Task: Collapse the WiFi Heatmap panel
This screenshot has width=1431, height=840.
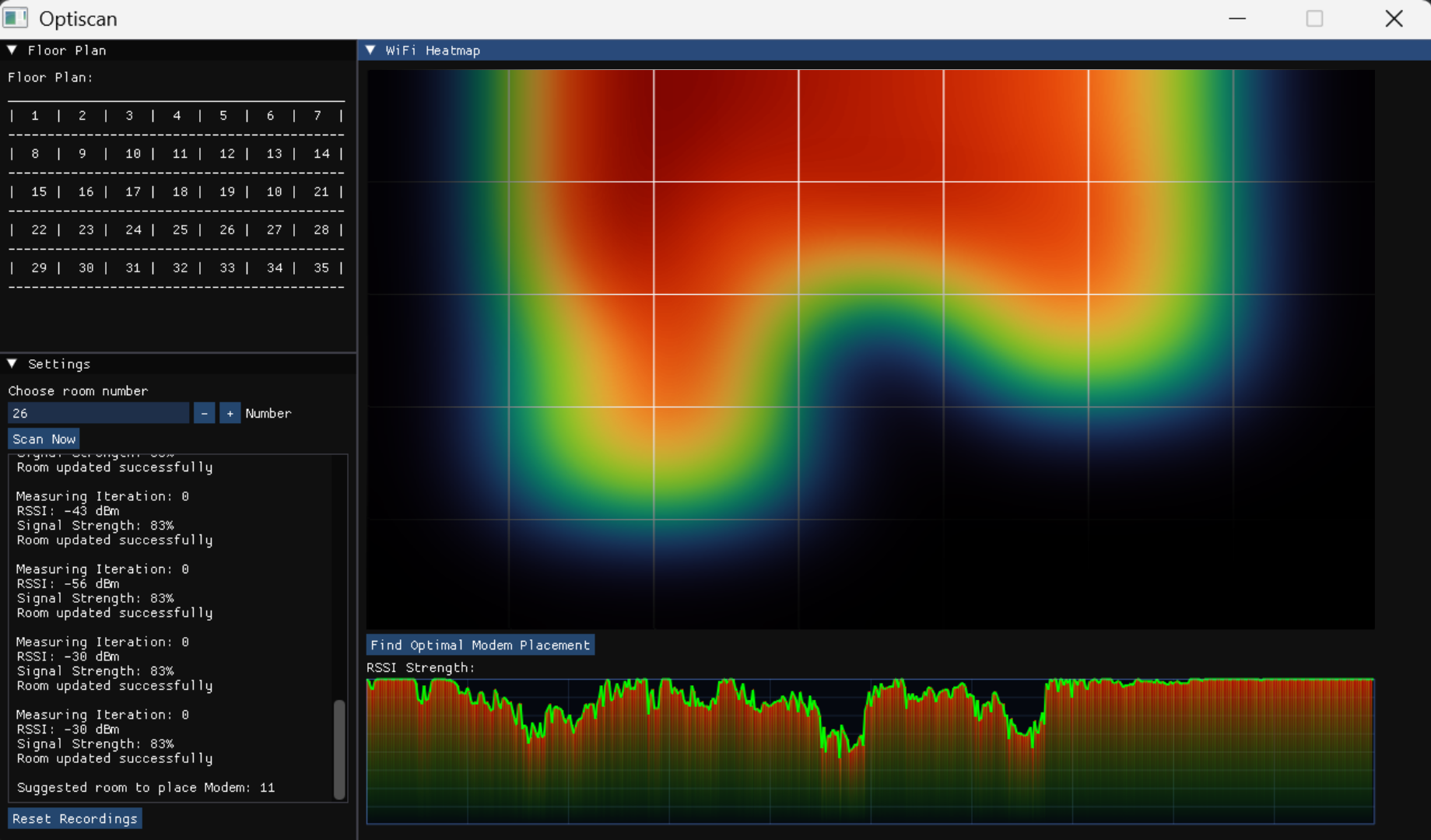Action: [370, 50]
